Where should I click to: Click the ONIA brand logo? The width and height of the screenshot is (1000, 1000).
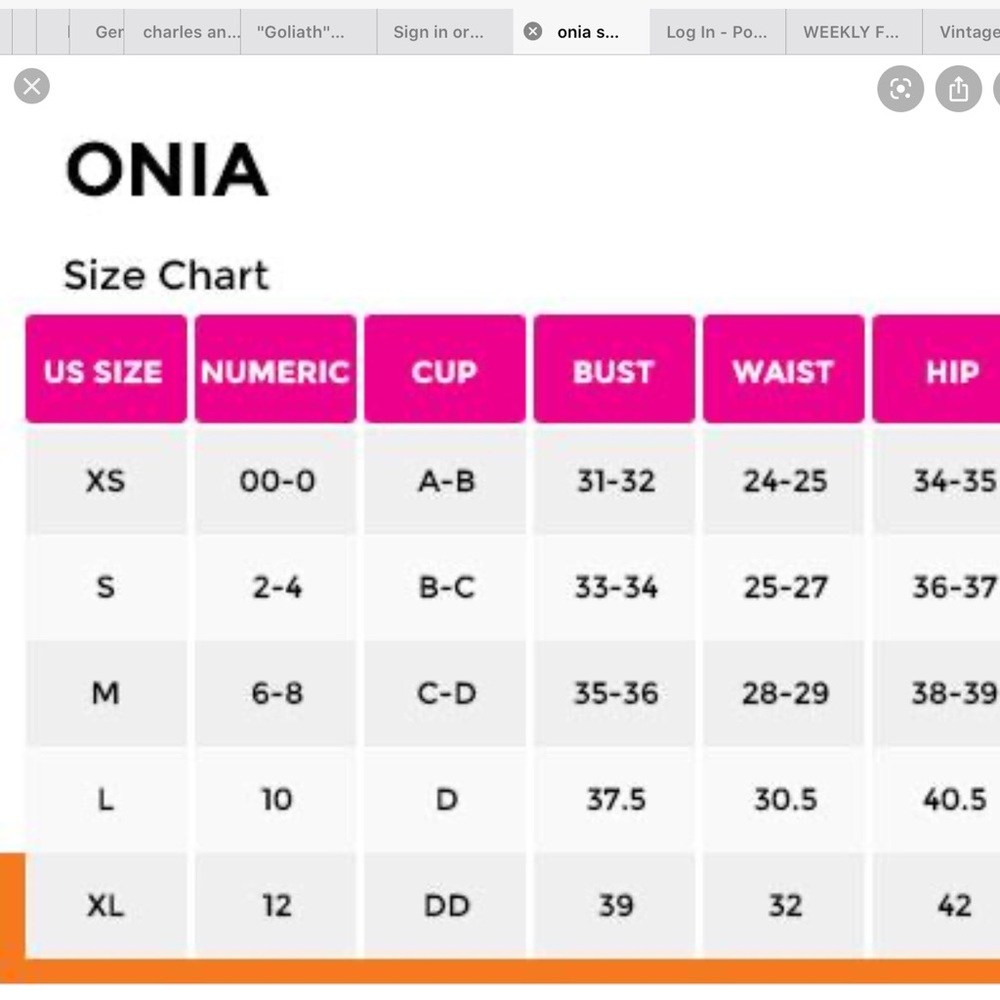click(x=167, y=170)
